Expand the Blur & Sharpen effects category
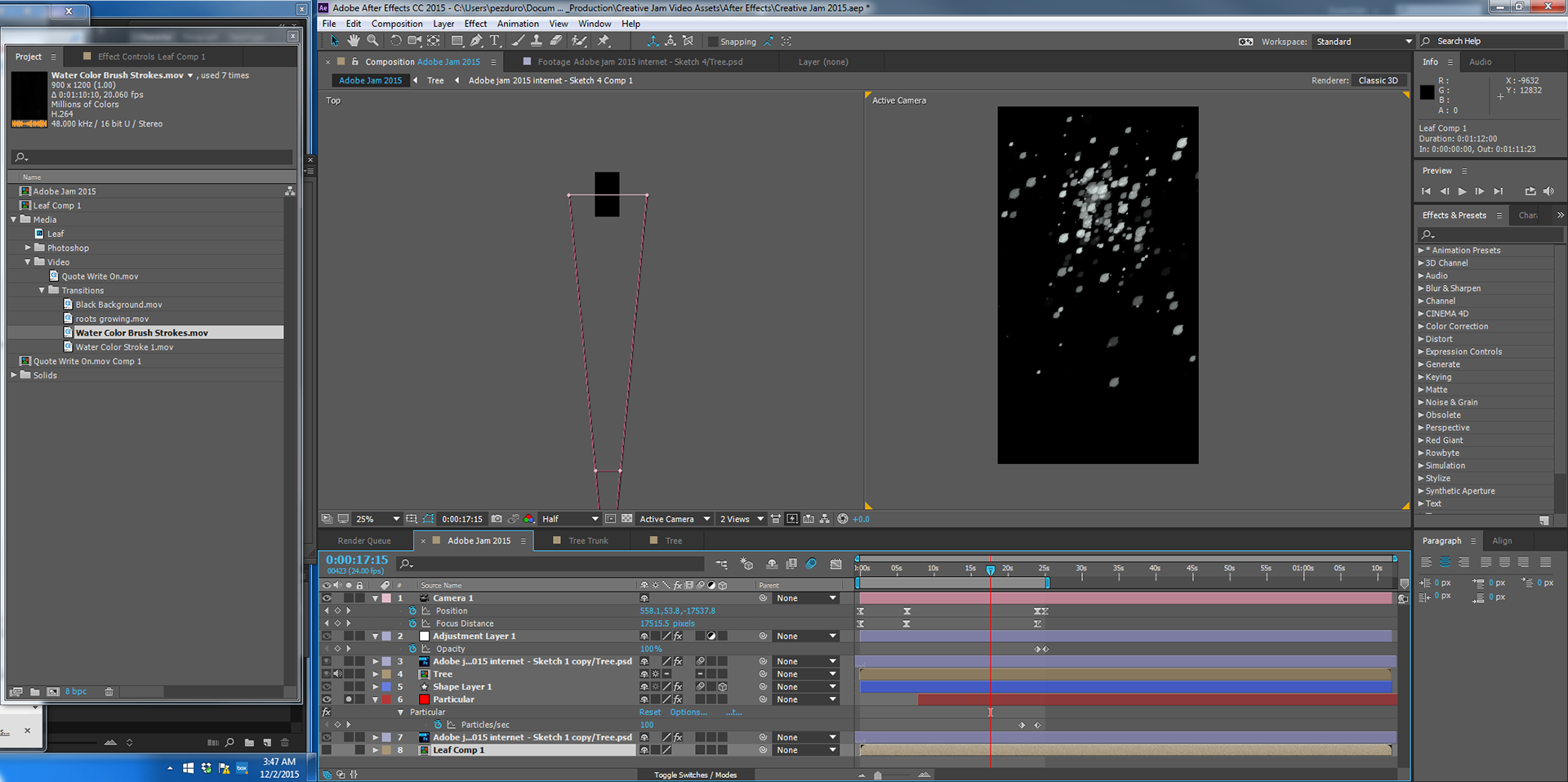This screenshot has height=782, width=1568. coord(1421,288)
